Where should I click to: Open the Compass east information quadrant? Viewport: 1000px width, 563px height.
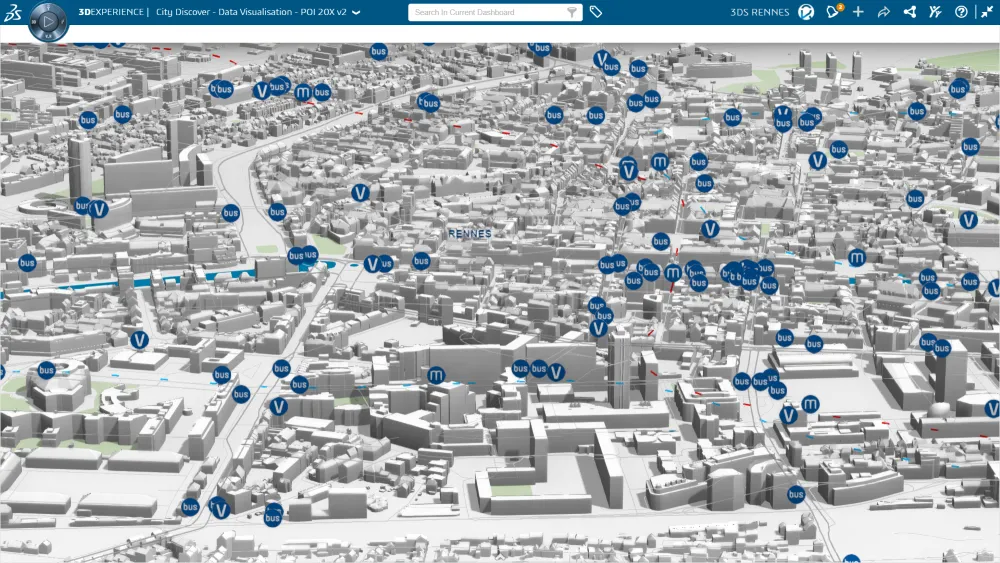click(x=62, y=21)
